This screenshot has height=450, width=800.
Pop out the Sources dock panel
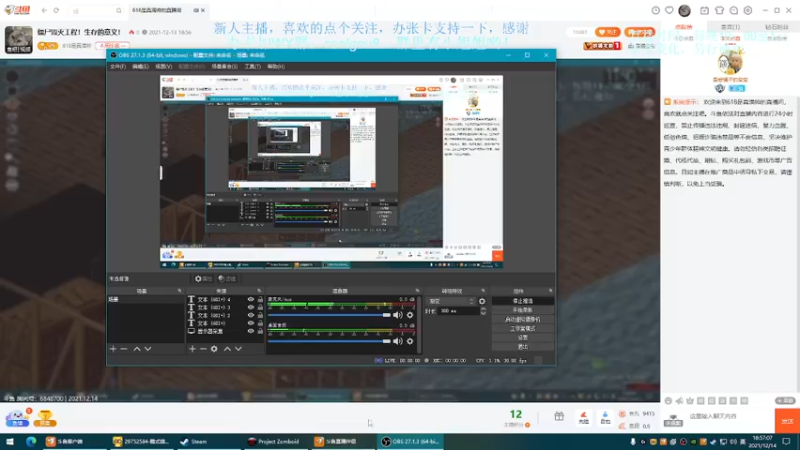259,291
